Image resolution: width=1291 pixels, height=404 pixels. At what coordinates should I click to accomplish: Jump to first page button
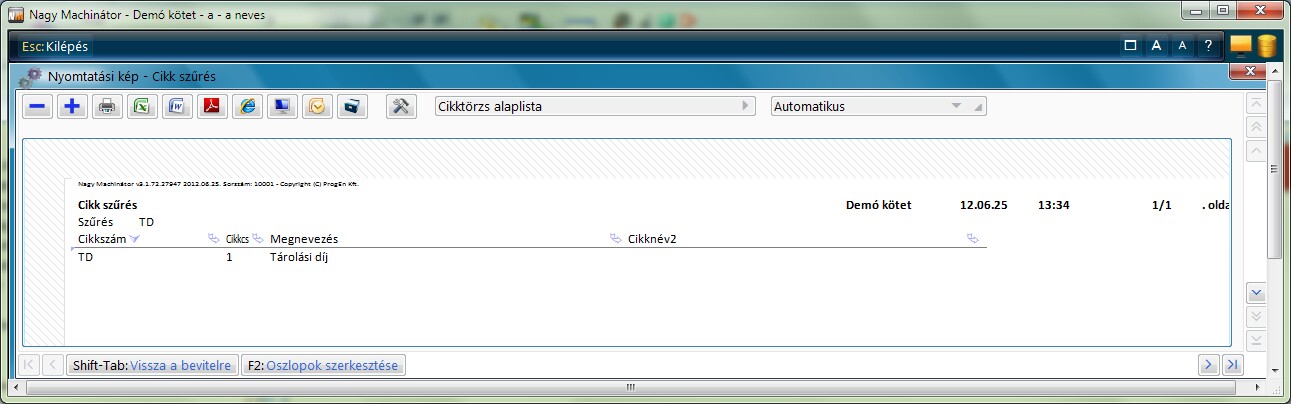(x=30, y=365)
